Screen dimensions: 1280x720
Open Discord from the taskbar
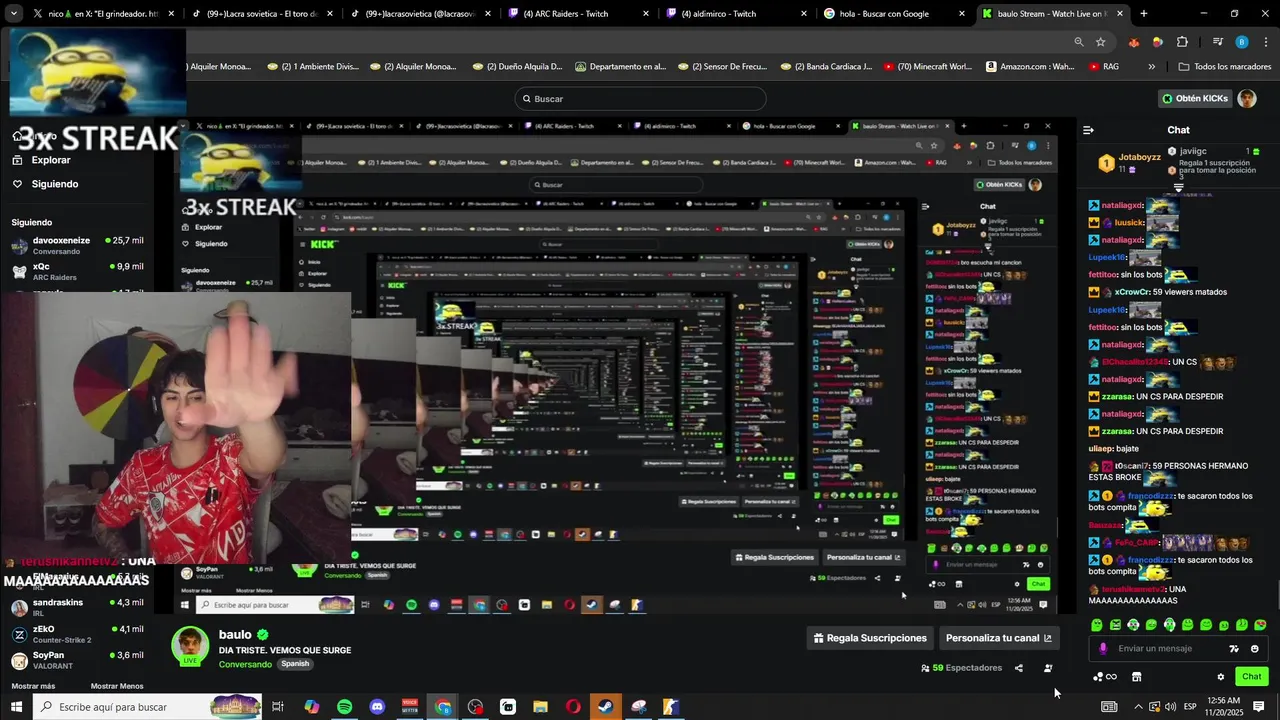(377, 707)
